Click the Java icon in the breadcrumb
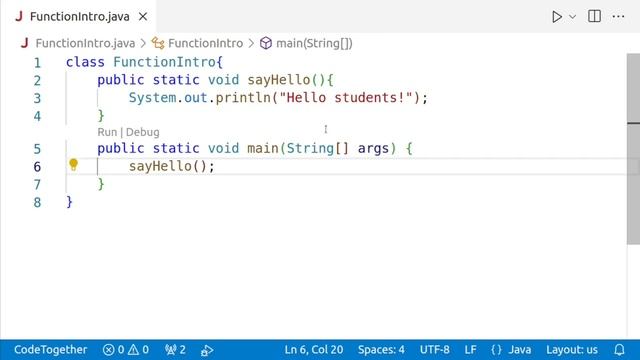This screenshot has height=360, width=640. pyautogui.click(x=24, y=43)
